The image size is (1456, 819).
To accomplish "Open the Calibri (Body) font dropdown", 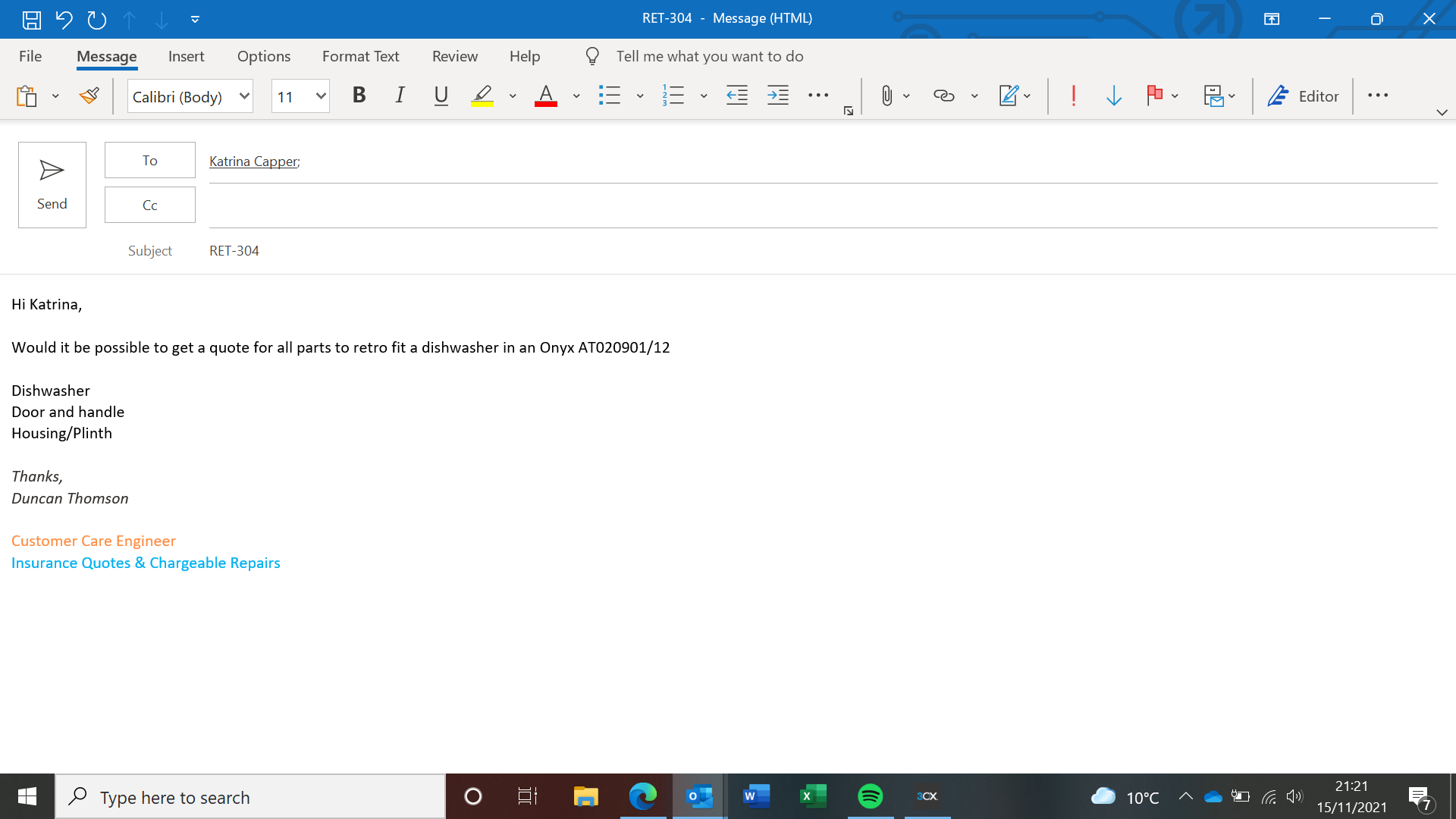I will coord(244,96).
